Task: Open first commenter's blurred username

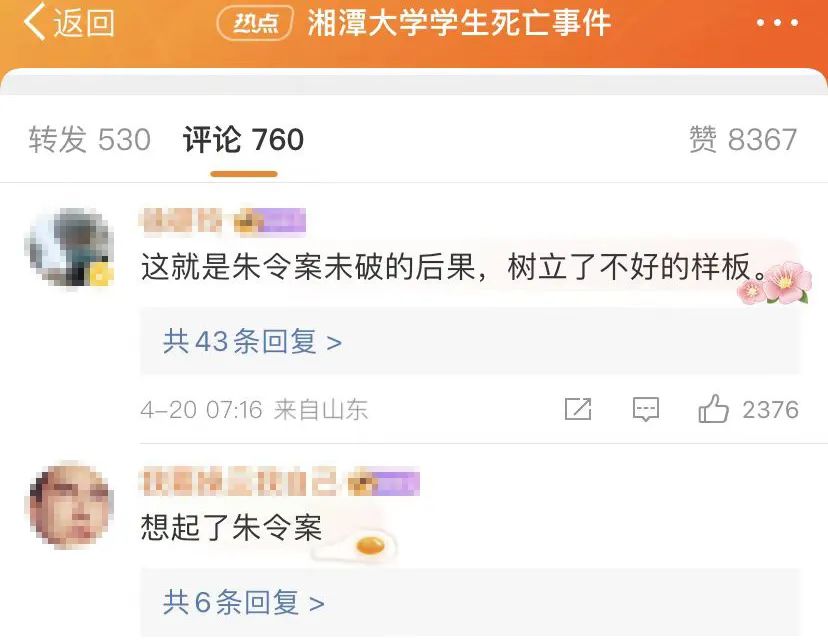Action: pyautogui.click(x=182, y=221)
